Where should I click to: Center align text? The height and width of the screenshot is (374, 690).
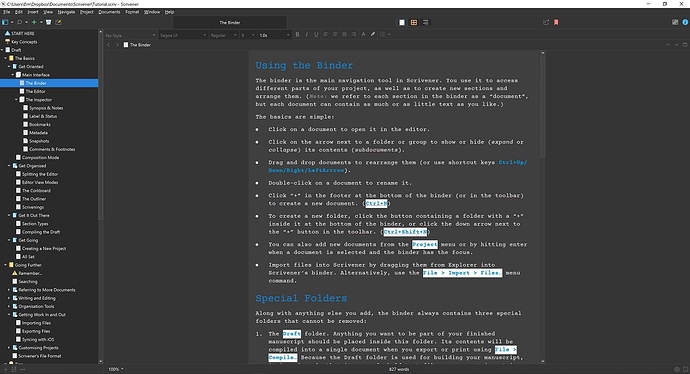335,35
